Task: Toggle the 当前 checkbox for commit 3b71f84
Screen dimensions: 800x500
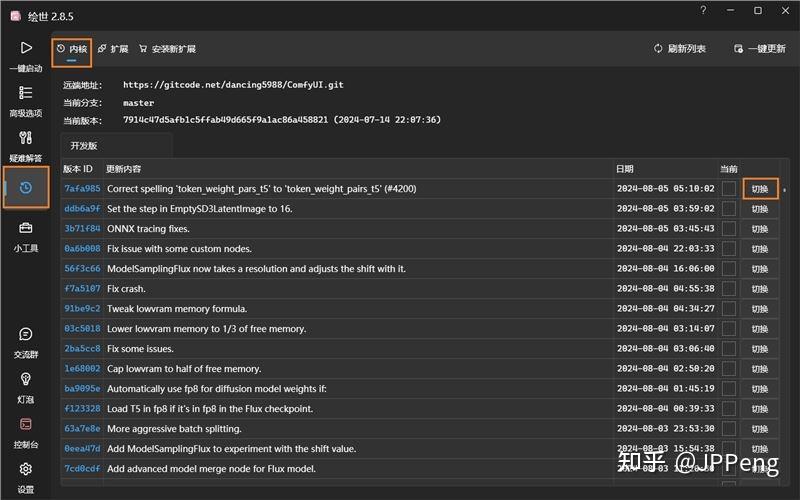Action: (x=729, y=228)
